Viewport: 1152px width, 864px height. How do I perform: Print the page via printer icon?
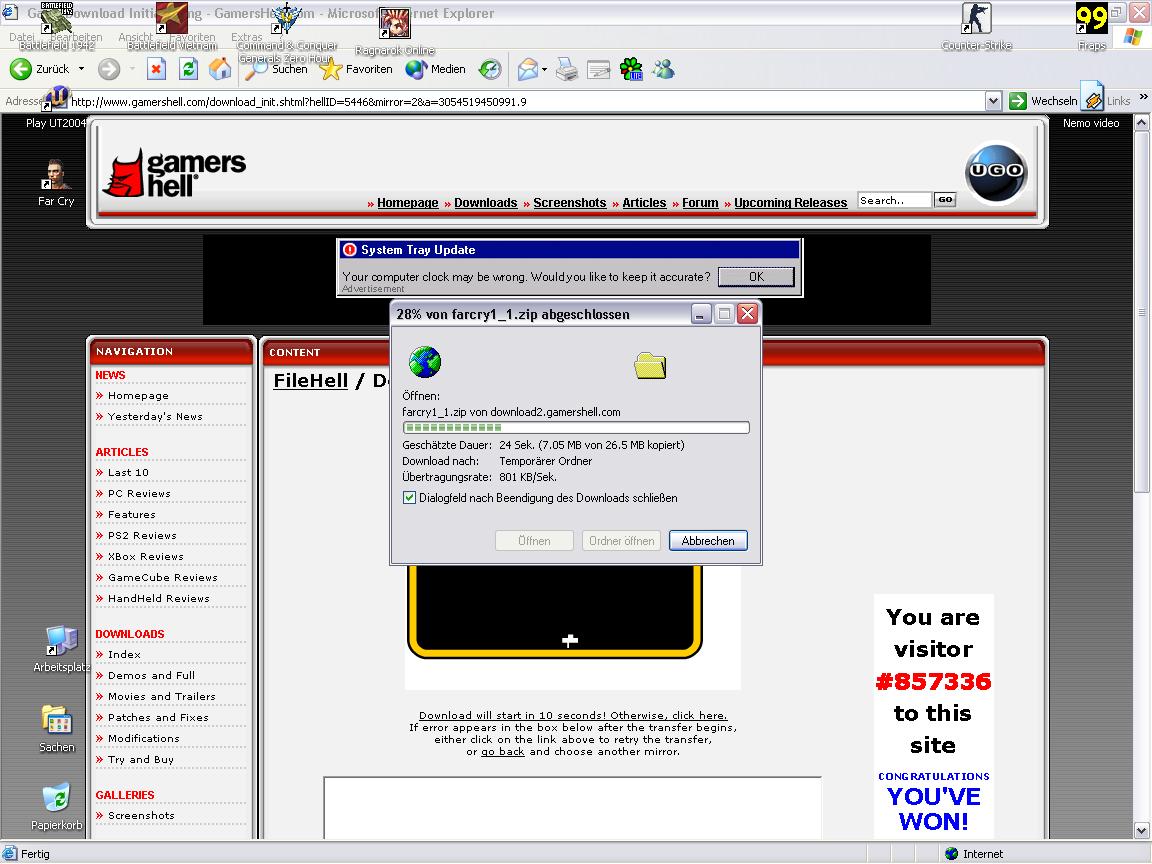(x=566, y=69)
